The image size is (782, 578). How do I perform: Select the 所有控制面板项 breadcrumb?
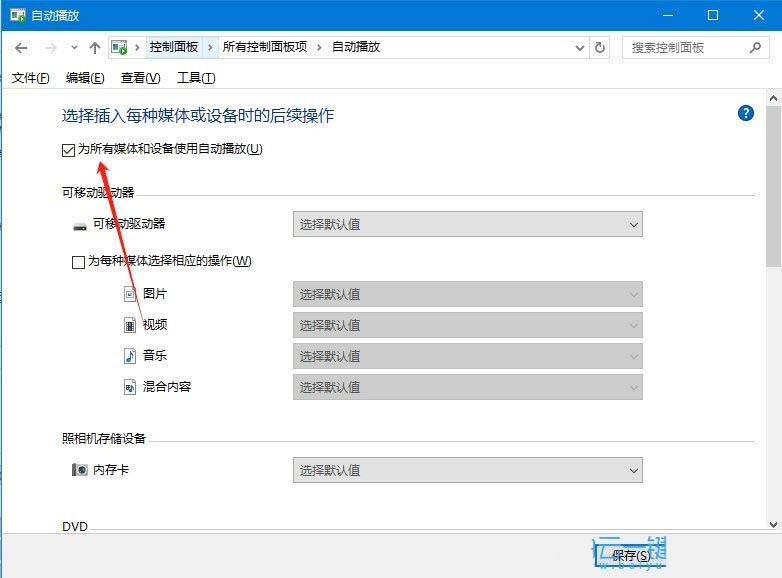click(x=265, y=47)
